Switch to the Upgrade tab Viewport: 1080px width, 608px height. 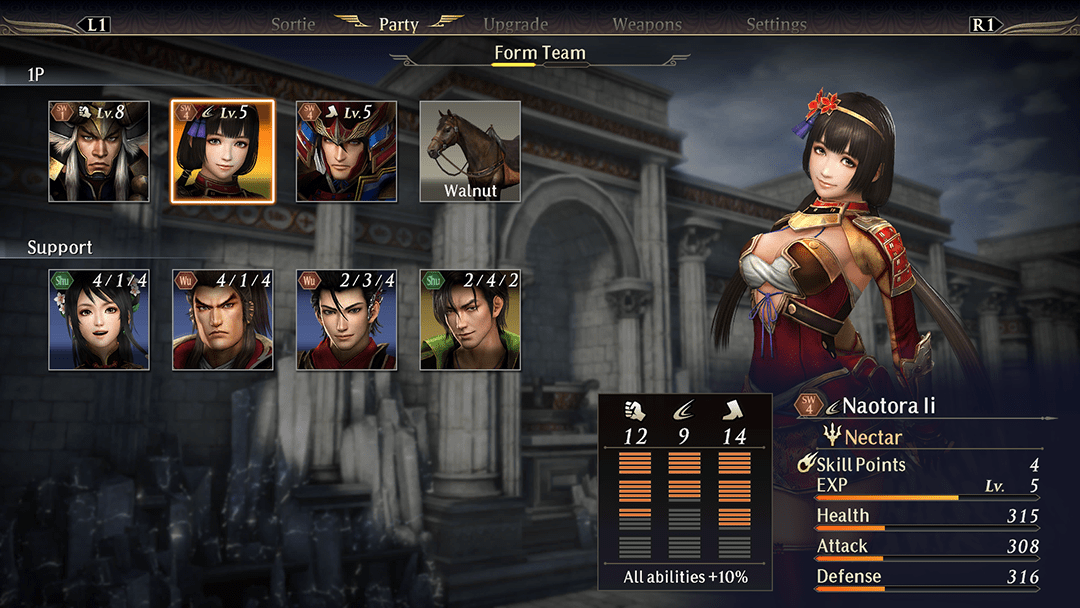click(515, 25)
